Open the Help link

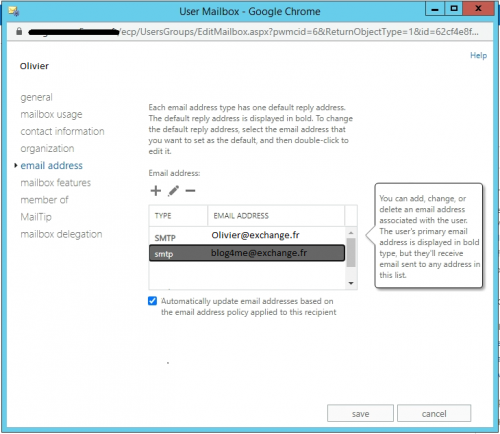478,55
